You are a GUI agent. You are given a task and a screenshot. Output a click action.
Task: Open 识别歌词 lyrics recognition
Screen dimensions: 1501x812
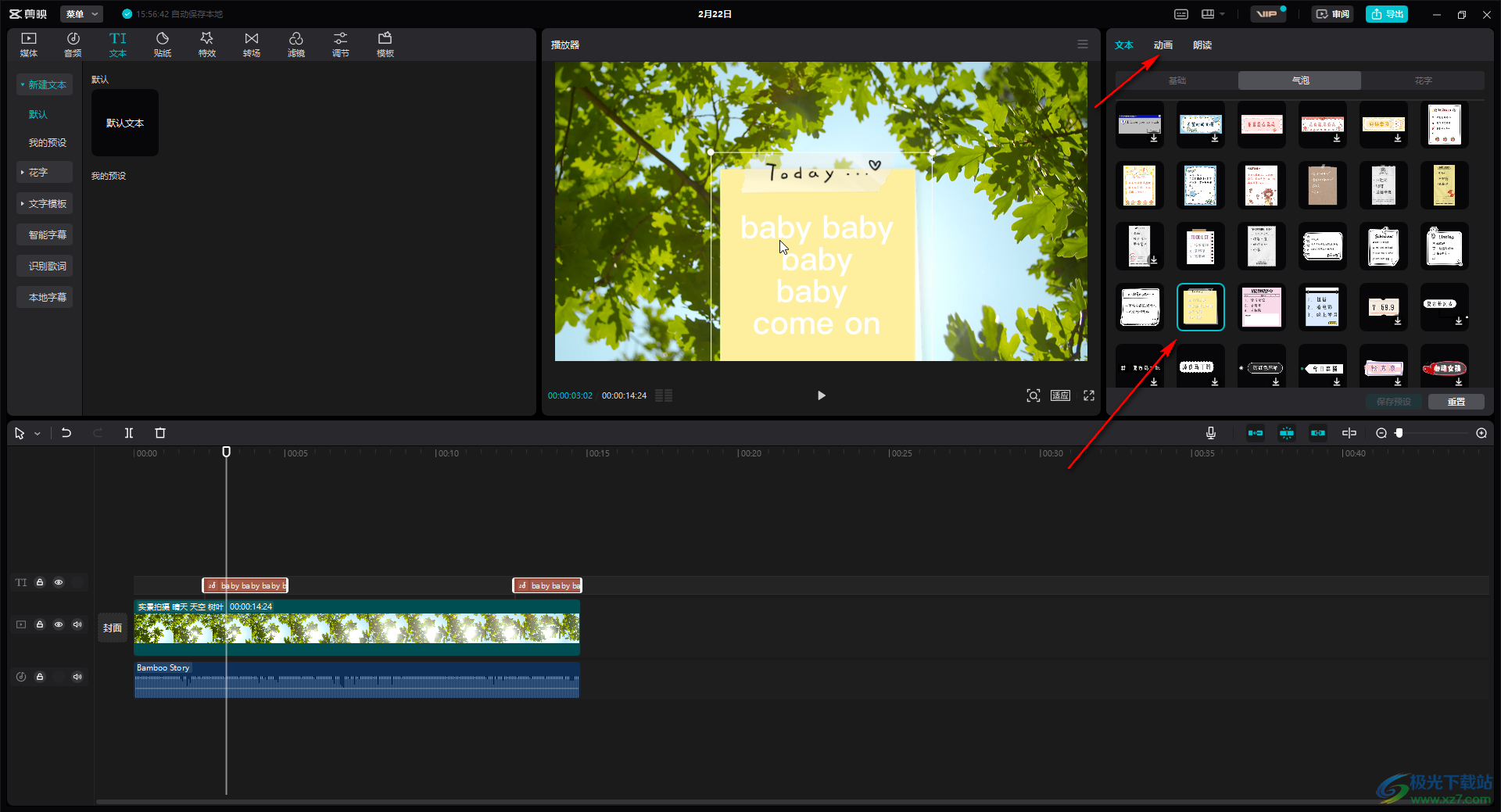pyautogui.click(x=45, y=266)
